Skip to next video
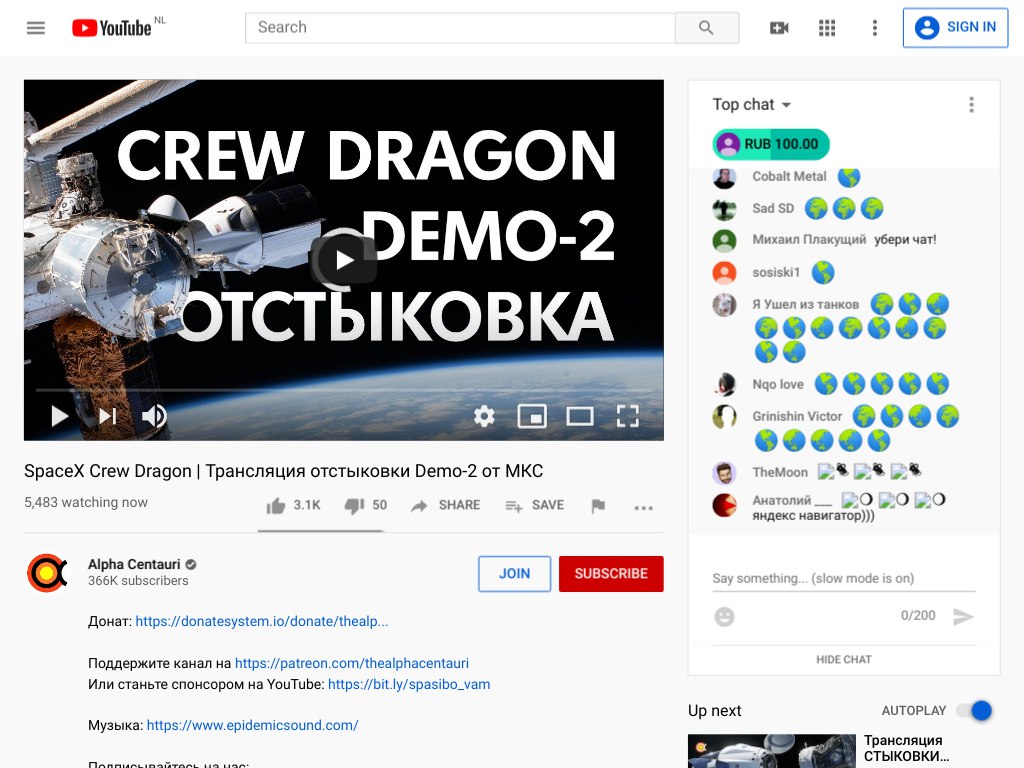 (x=107, y=416)
